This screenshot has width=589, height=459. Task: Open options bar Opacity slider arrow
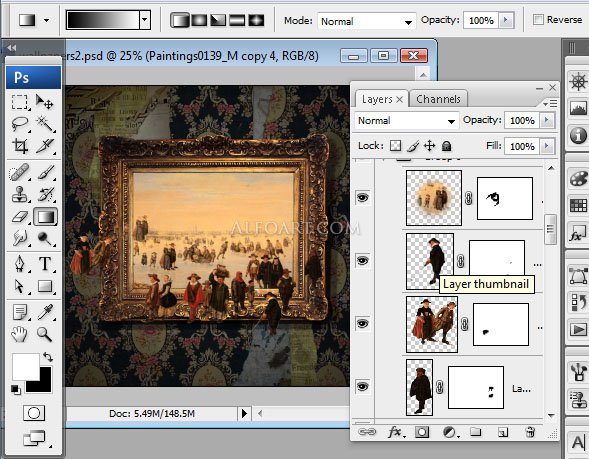(506, 20)
